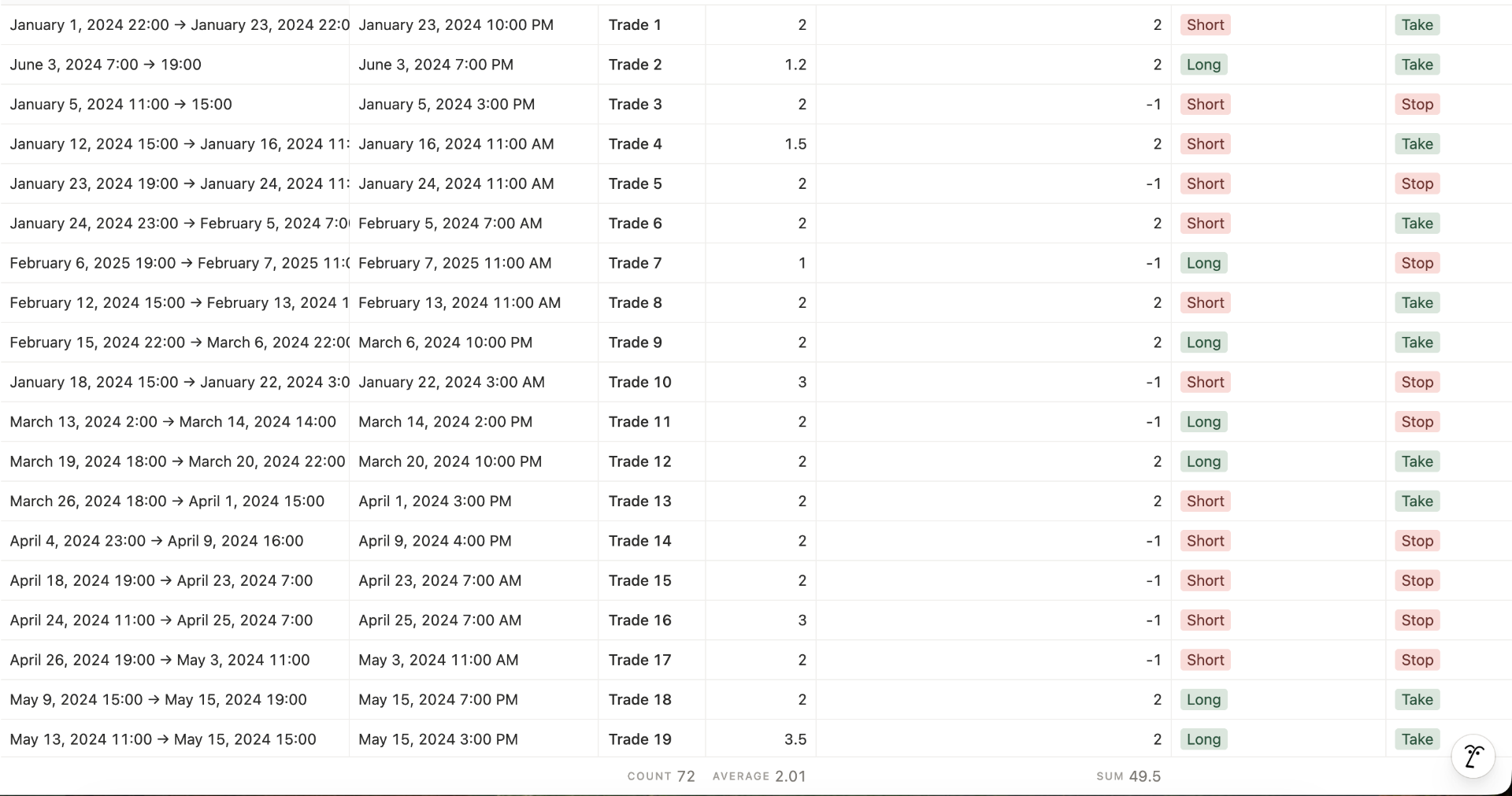This screenshot has height=796, width=1512.
Task: Edit the 3.5 value on Trade 19
Action: pyautogui.click(x=795, y=739)
